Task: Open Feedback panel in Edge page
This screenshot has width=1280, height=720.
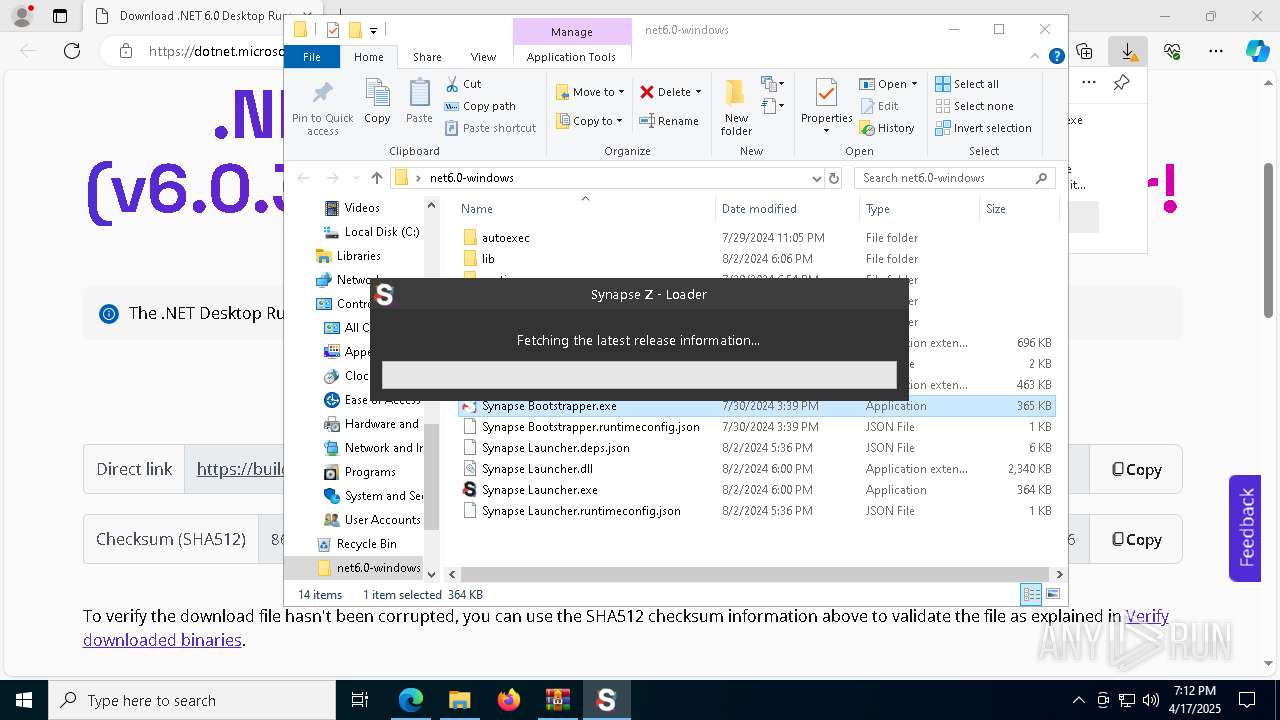Action: coord(1245,528)
